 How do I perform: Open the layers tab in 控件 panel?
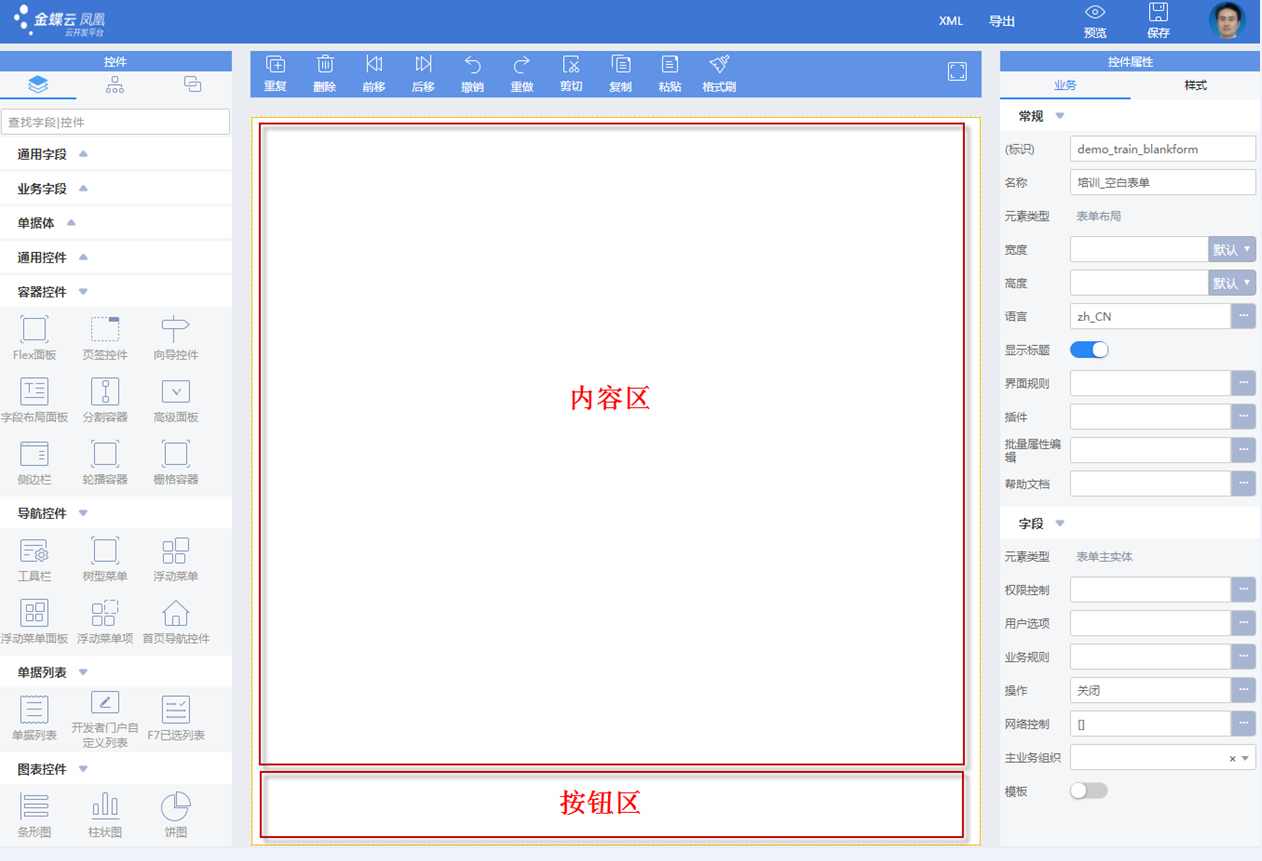coord(38,85)
